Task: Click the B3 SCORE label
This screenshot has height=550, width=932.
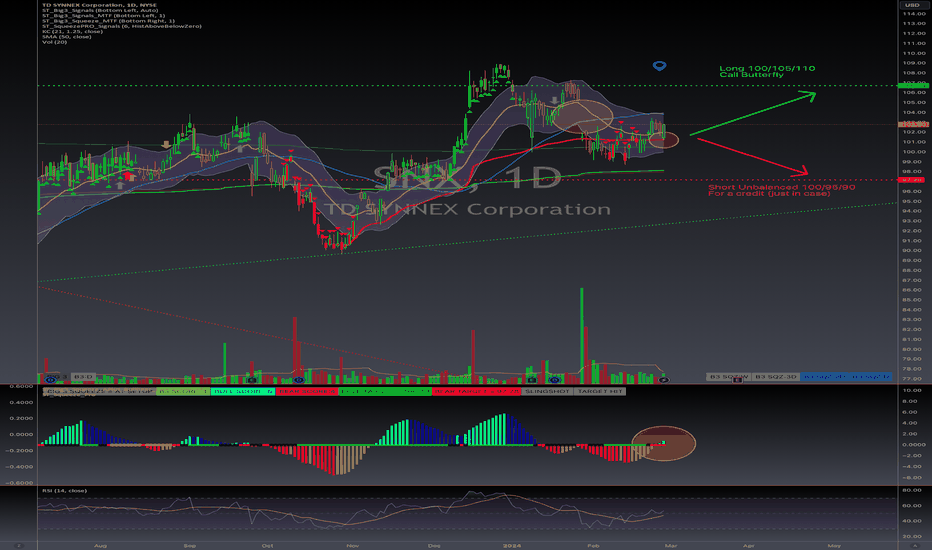Action: point(182,391)
